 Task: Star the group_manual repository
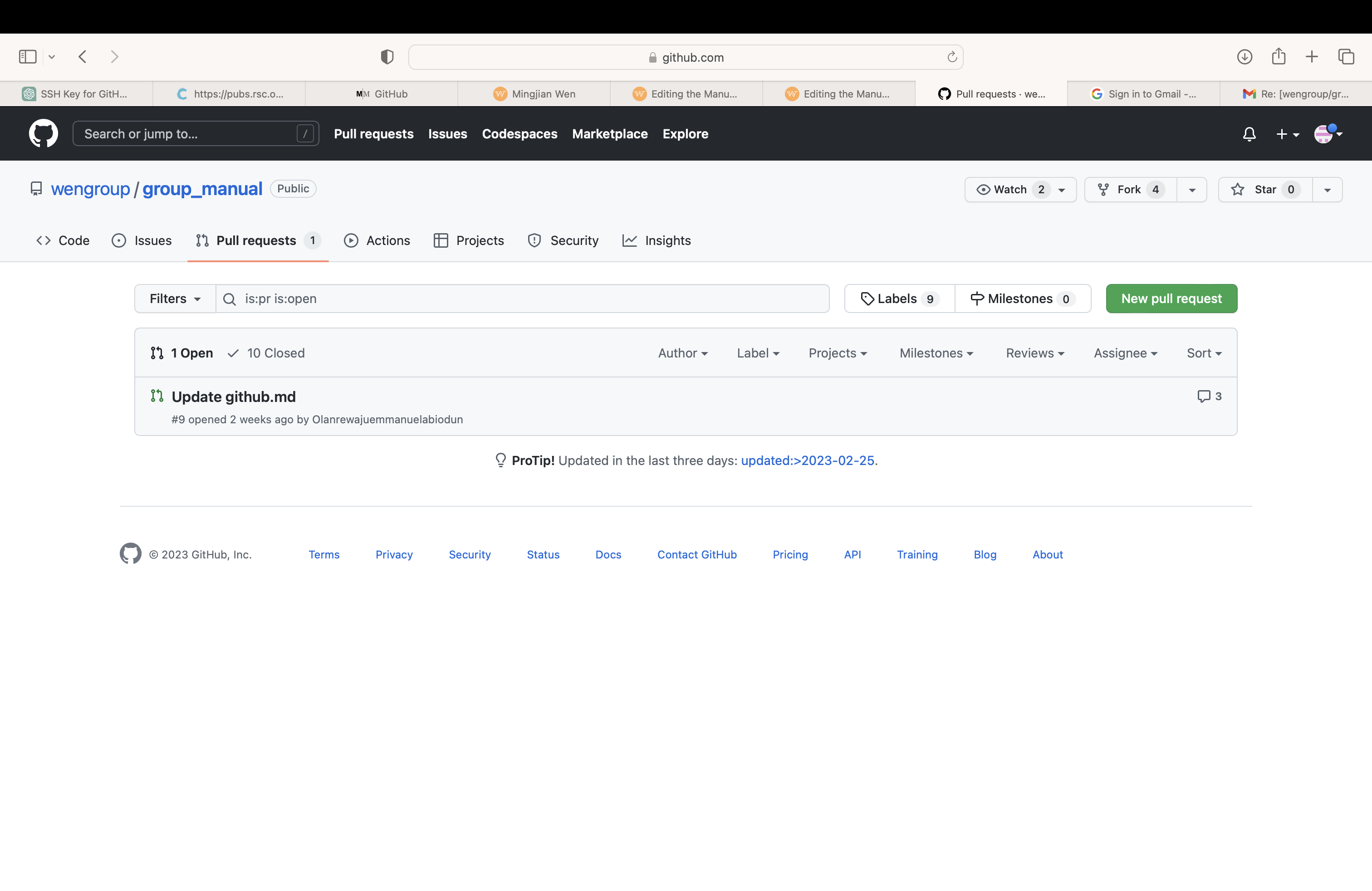[1265, 190]
